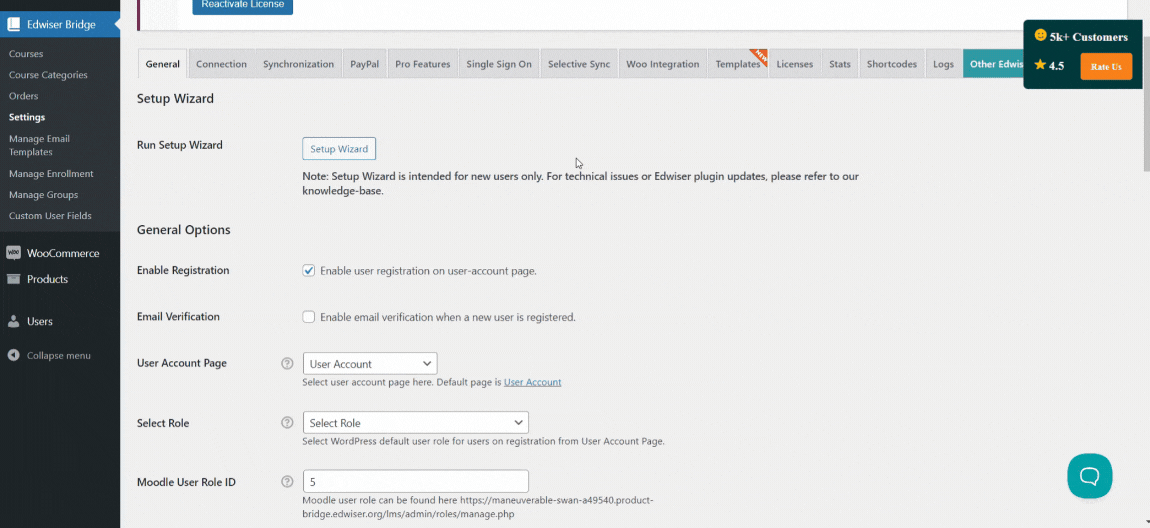The height and width of the screenshot is (528, 1150).
Task: Open the Select Role dropdown
Action: (x=415, y=422)
